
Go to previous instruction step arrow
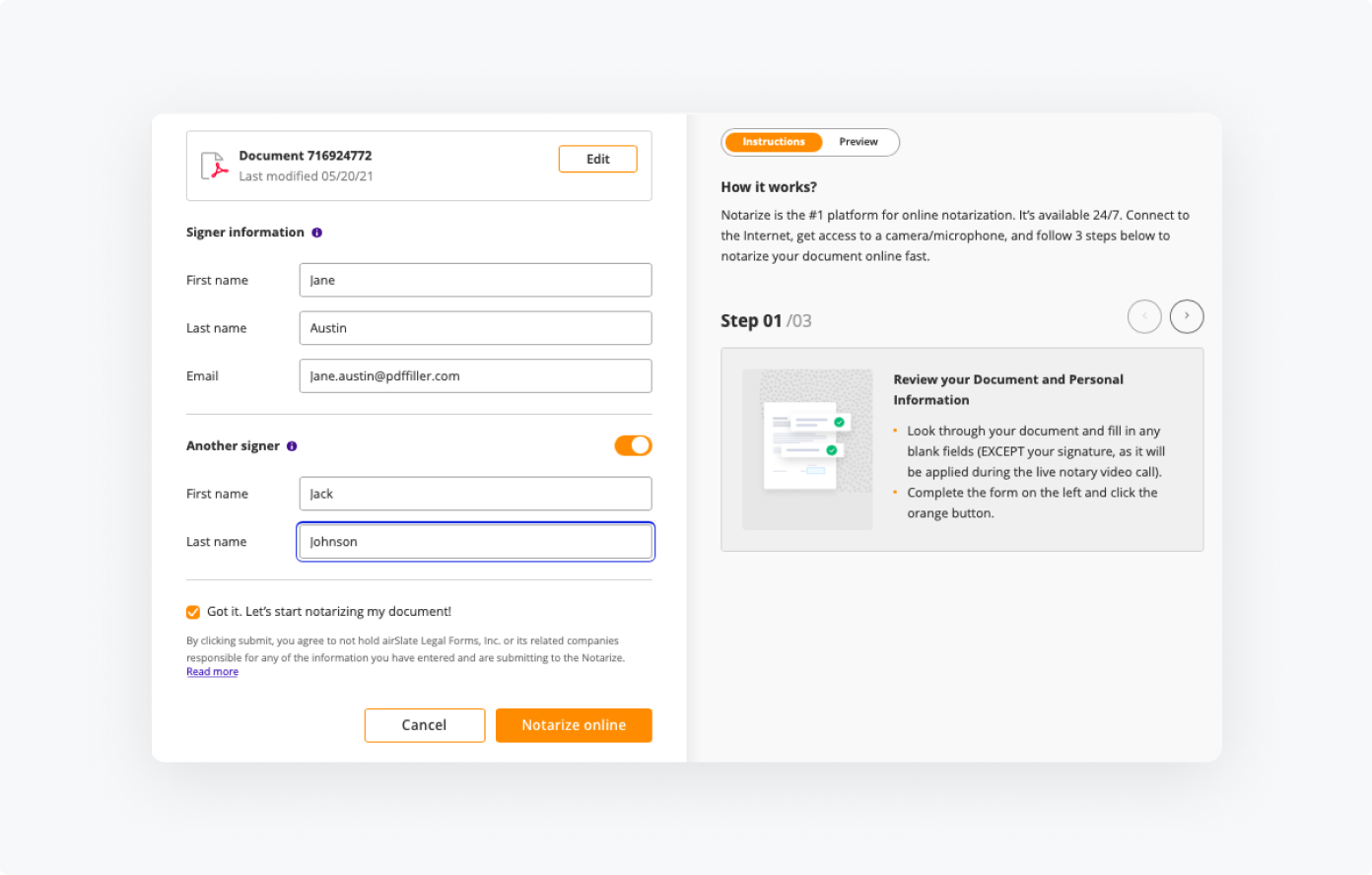point(1144,316)
